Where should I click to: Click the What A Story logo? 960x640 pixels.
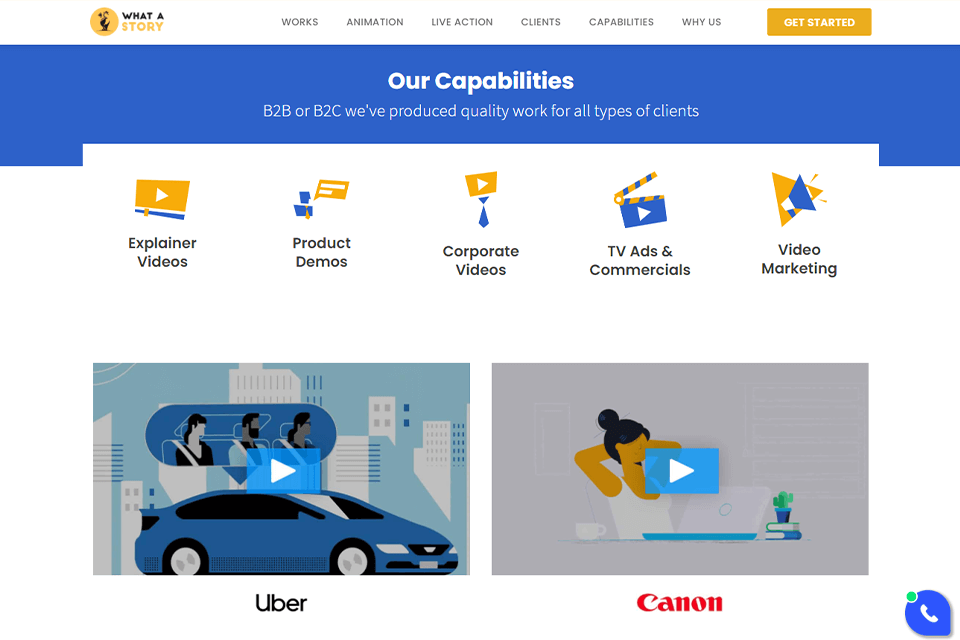[x=127, y=22]
